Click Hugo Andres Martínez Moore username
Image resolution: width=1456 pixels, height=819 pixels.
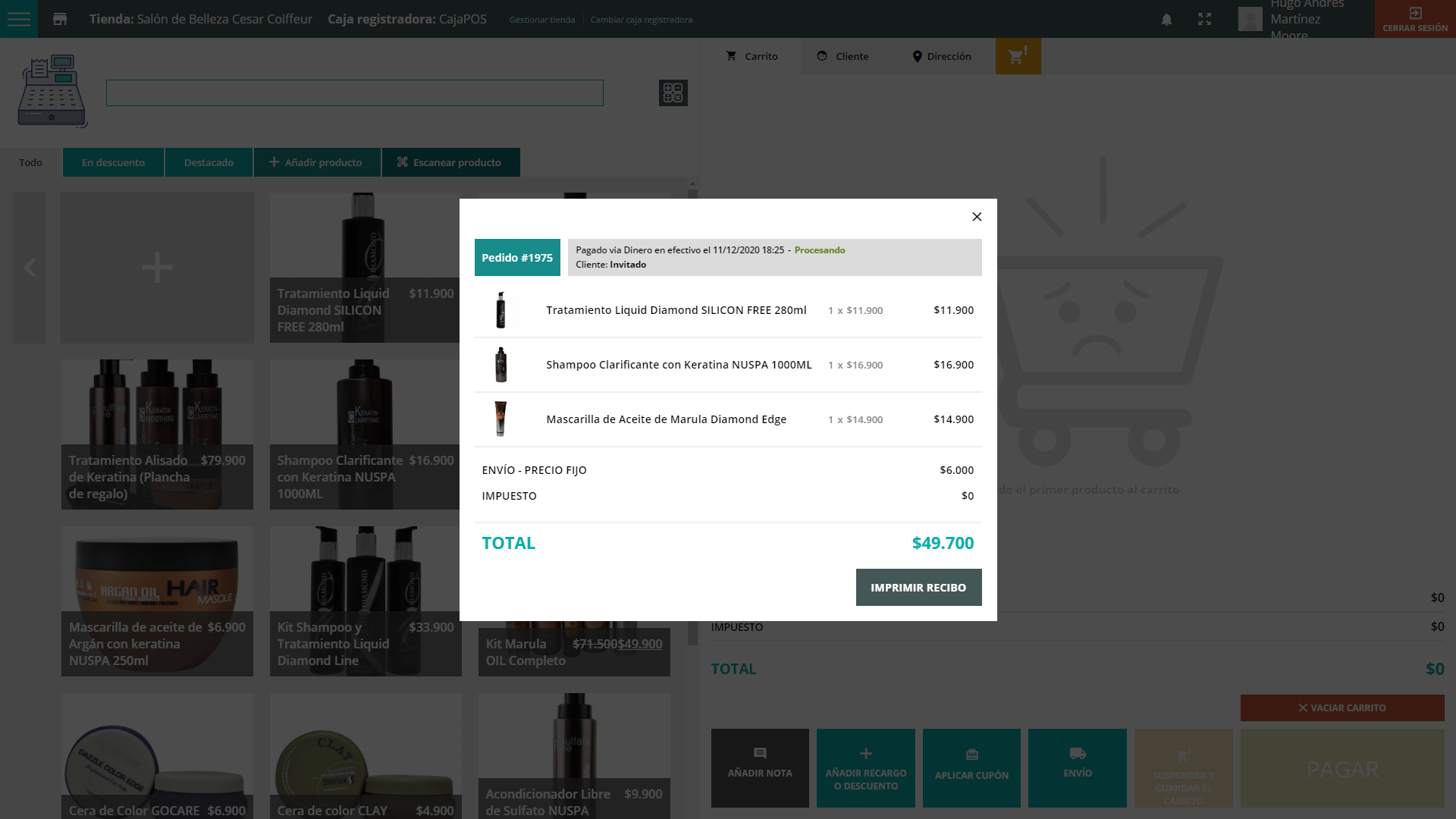pyautogui.click(x=1308, y=19)
